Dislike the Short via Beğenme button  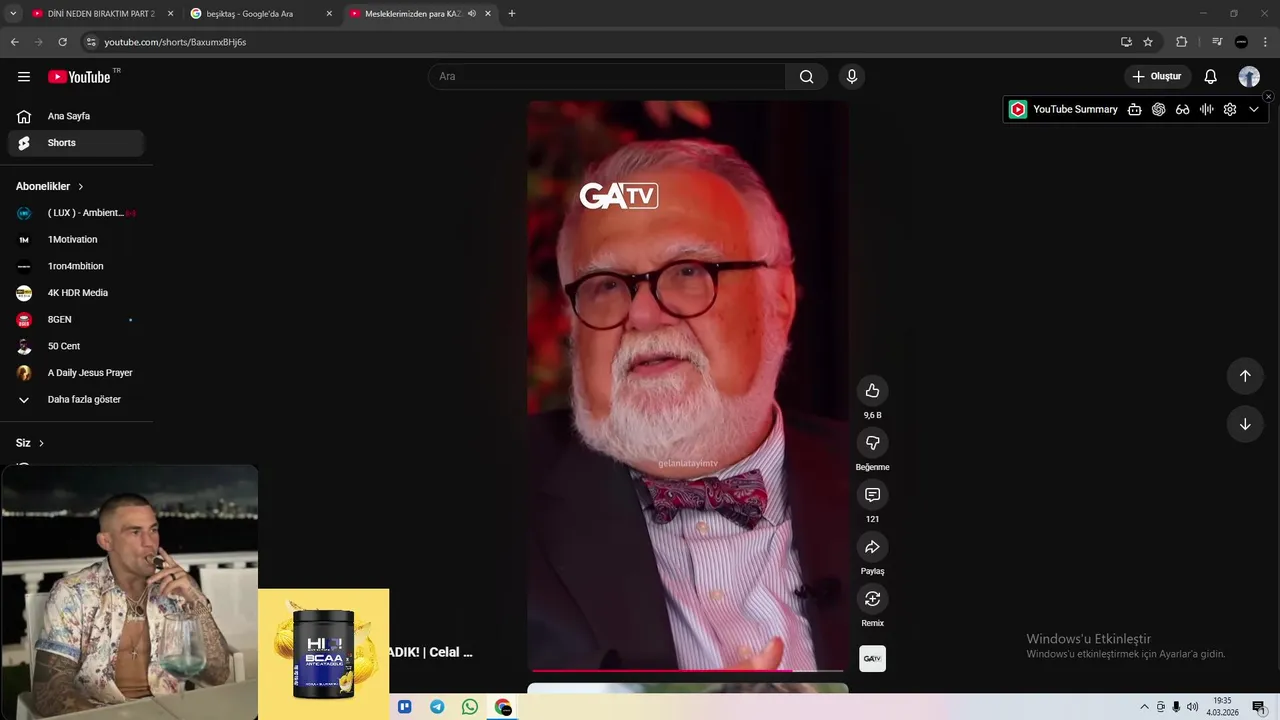(x=872, y=443)
